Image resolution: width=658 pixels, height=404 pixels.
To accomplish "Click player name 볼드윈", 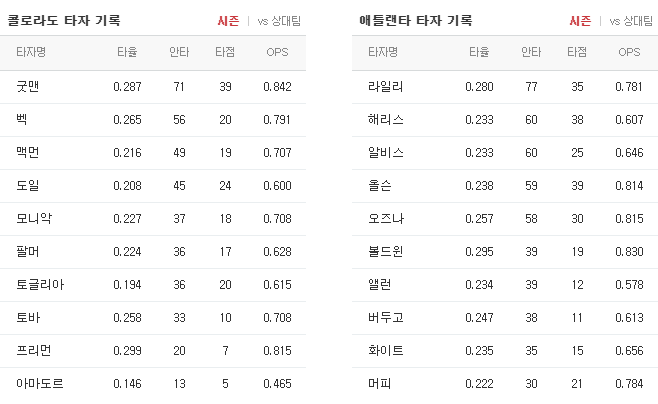I will coord(386,252).
